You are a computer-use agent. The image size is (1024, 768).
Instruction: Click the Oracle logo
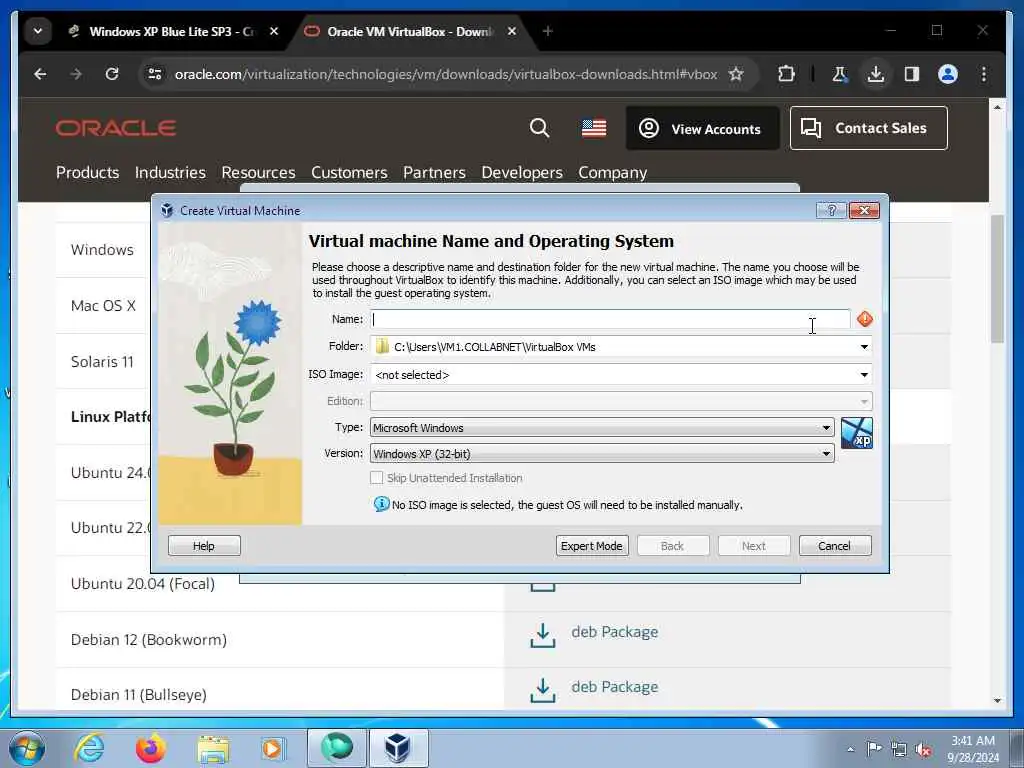(x=116, y=128)
